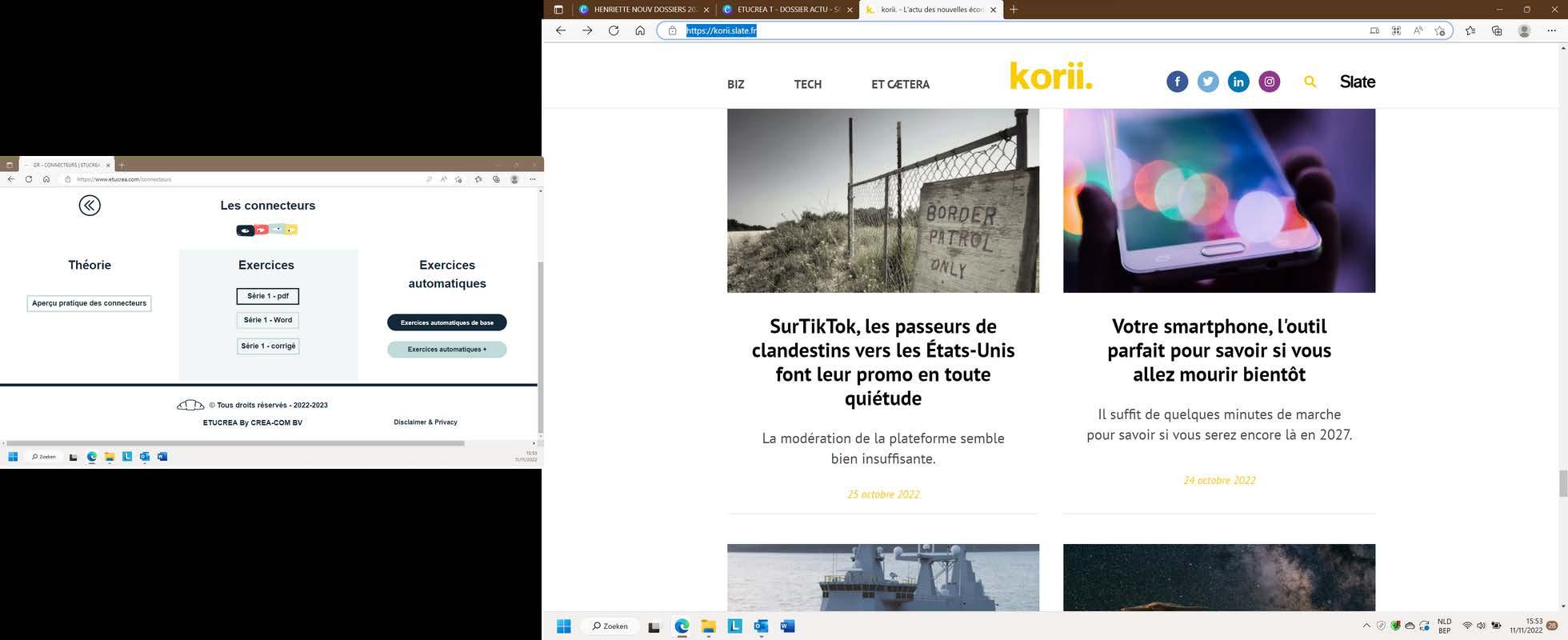Viewport: 1568px width, 640px height.
Task: Open Disclaimer & Privacy link
Action: point(426,422)
